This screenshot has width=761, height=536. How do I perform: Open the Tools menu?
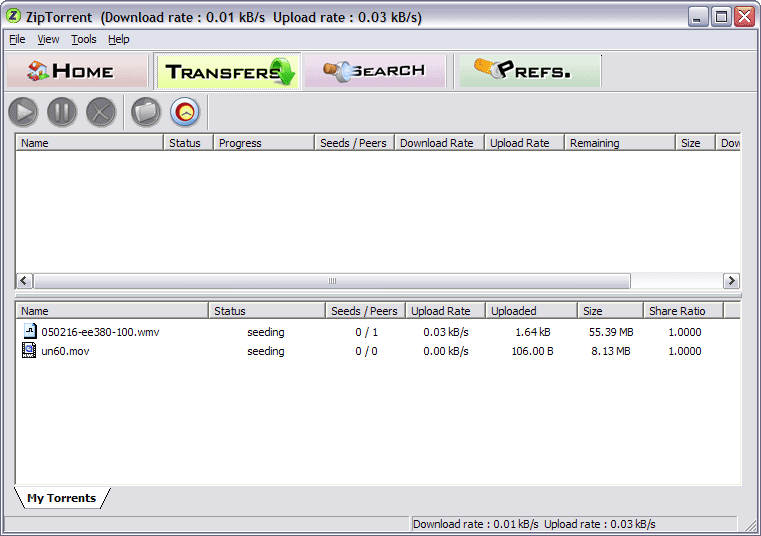pyautogui.click(x=83, y=39)
